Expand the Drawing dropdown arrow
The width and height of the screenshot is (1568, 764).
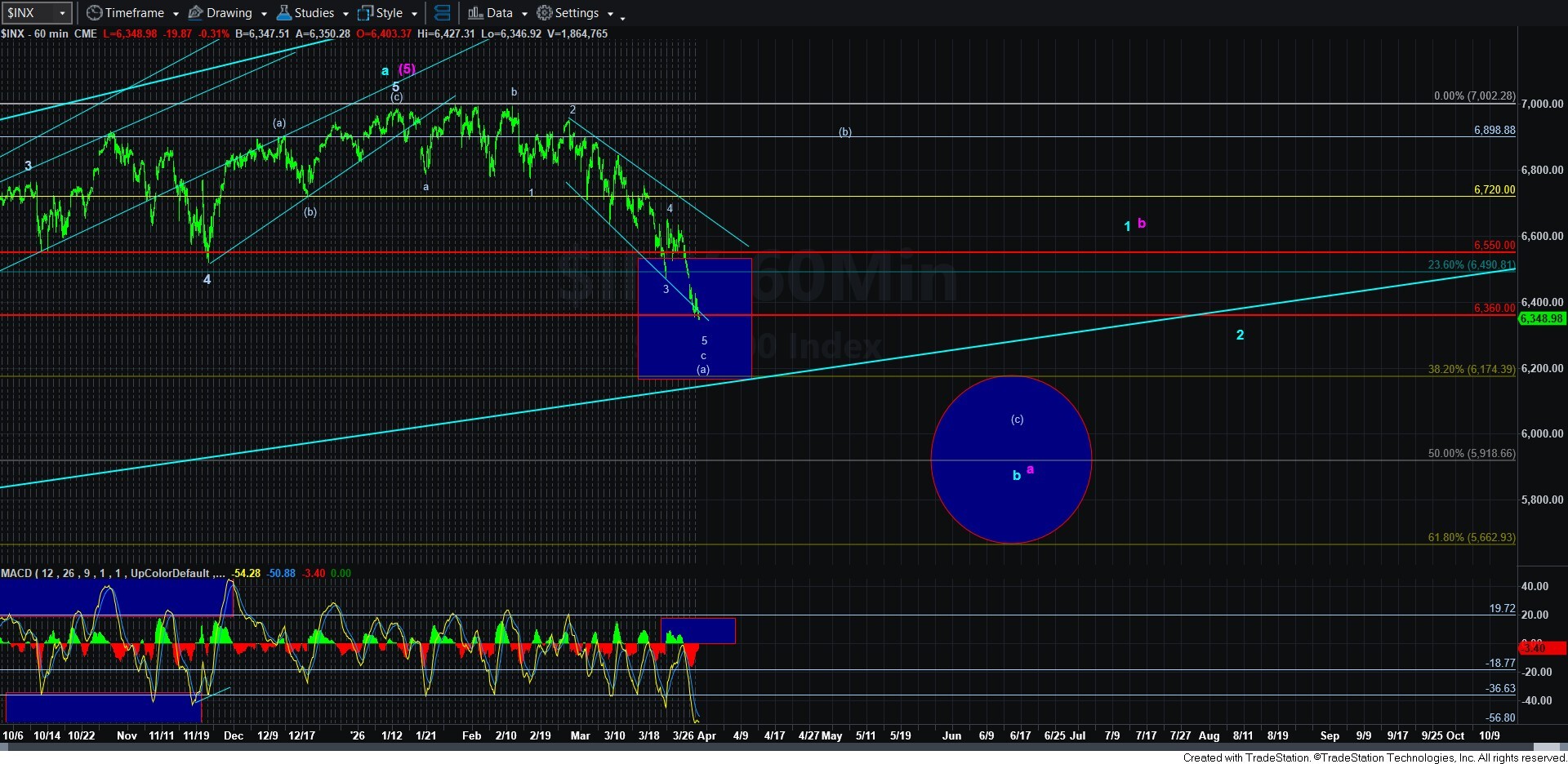(x=264, y=14)
